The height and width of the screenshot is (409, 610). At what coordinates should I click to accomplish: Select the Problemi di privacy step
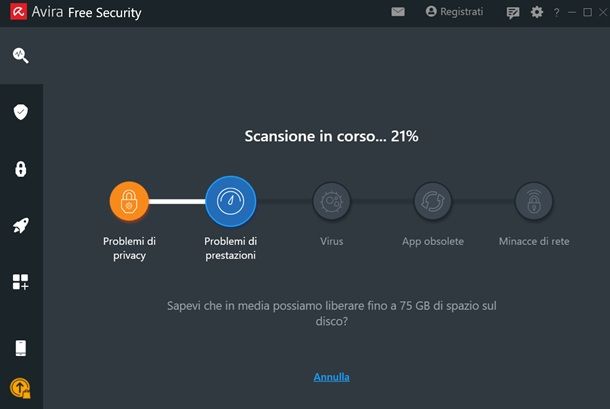[129, 202]
